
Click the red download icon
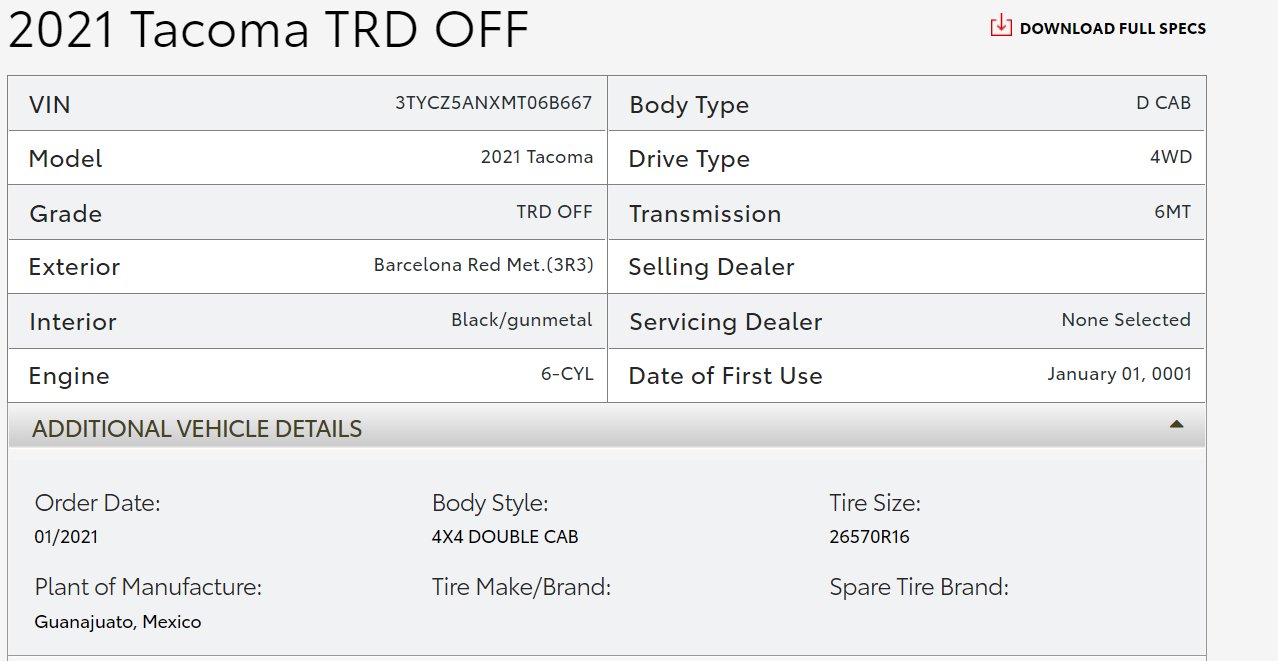[x=1000, y=26]
